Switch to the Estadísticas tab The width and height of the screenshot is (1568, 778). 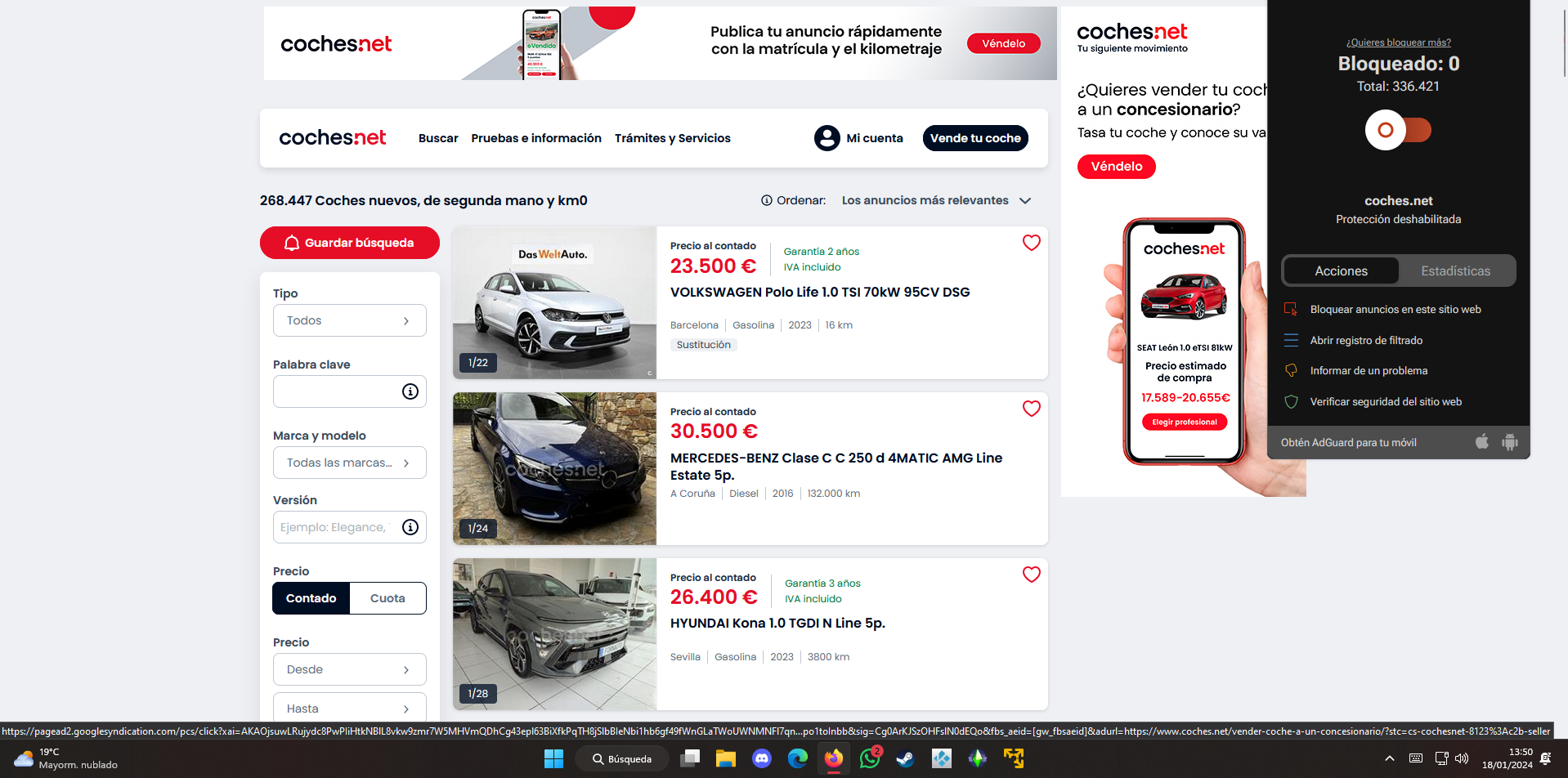coord(1456,271)
